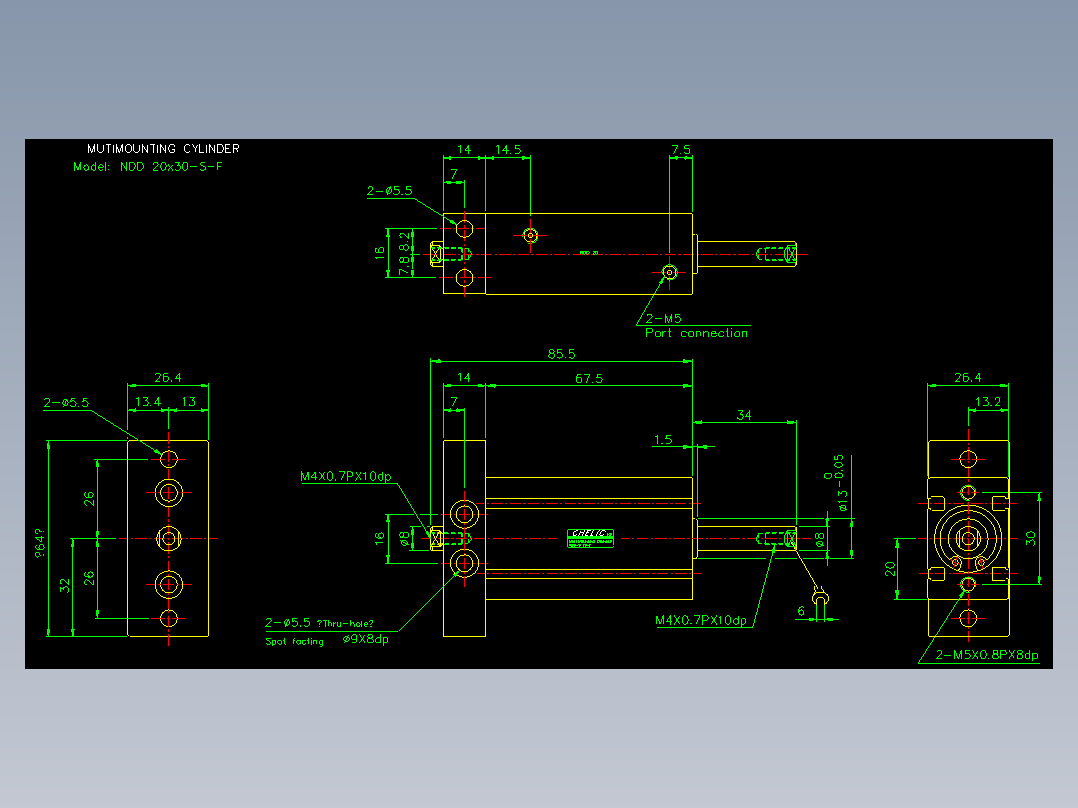Click the CHELIC nameplate on the cylinder body
The width and height of the screenshot is (1078, 808).
click(591, 538)
